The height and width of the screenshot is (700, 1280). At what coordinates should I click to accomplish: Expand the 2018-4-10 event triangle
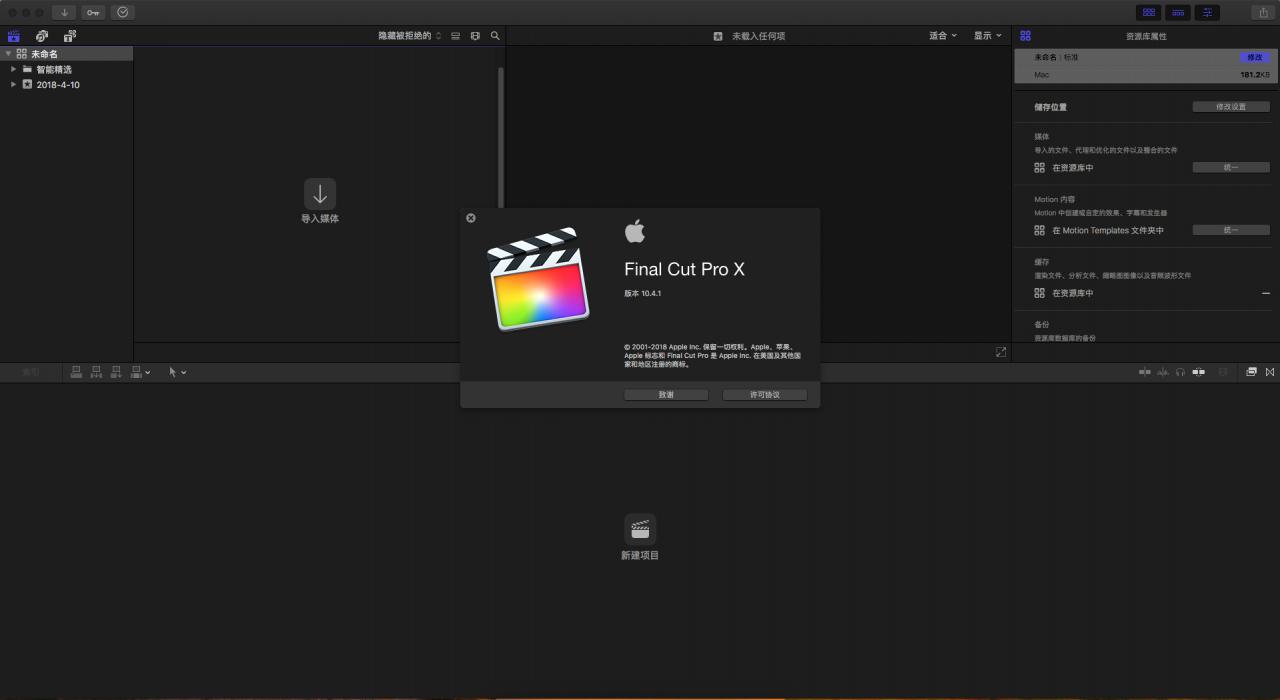point(14,84)
